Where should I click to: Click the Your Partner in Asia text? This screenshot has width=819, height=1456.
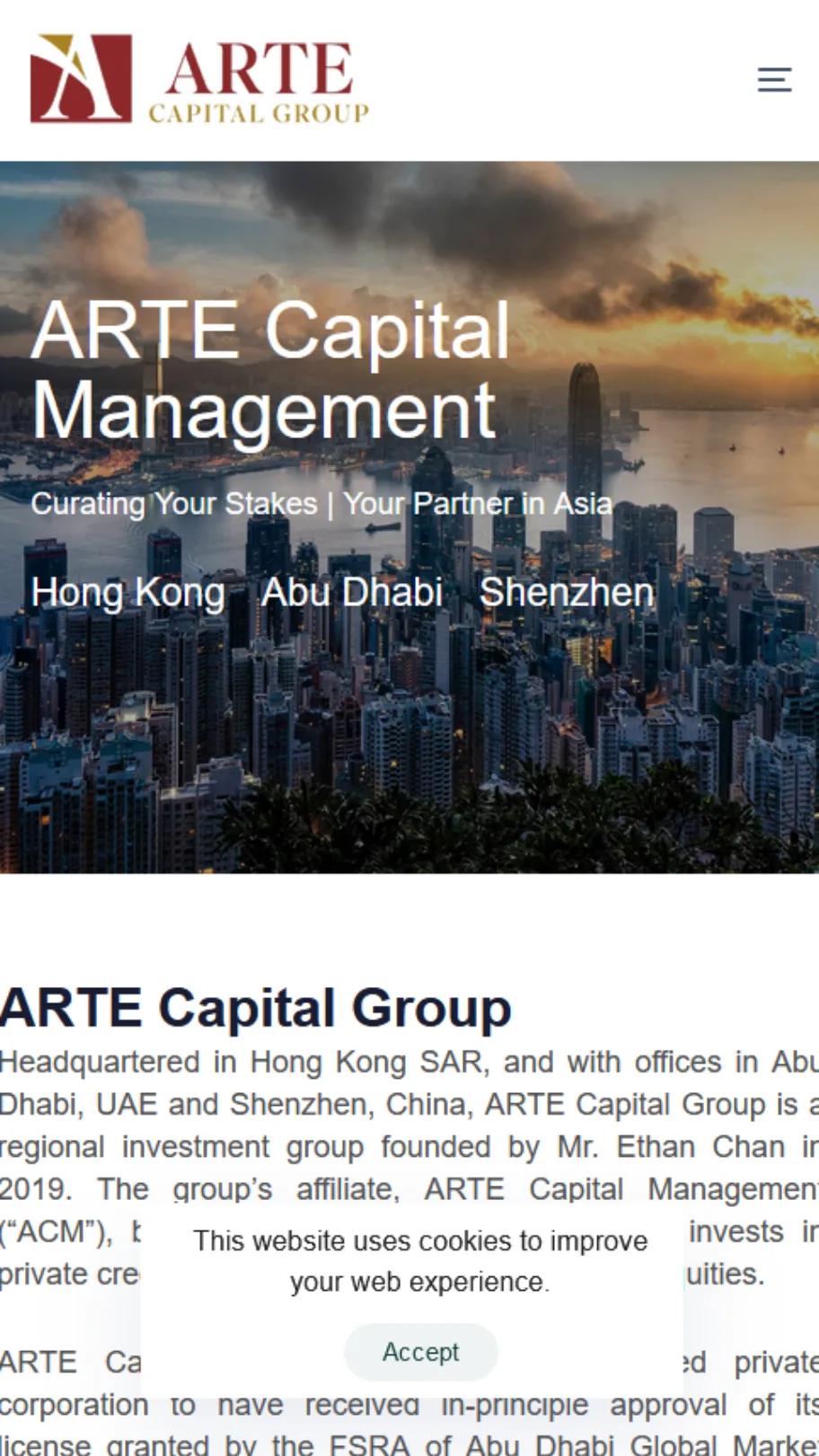(x=477, y=504)
